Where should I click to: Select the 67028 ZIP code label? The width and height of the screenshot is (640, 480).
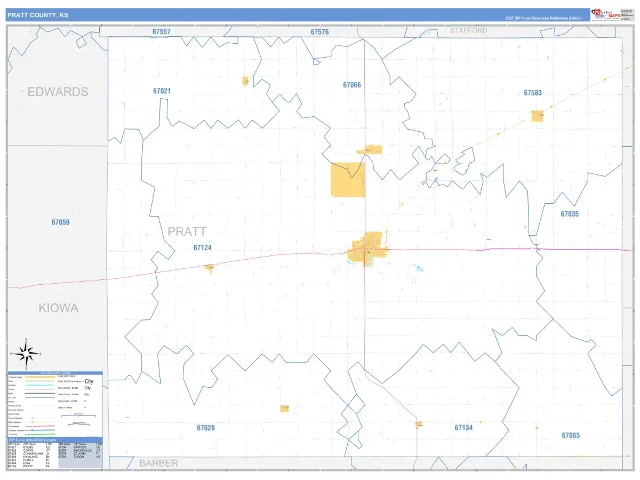click(x=206, y=428)
